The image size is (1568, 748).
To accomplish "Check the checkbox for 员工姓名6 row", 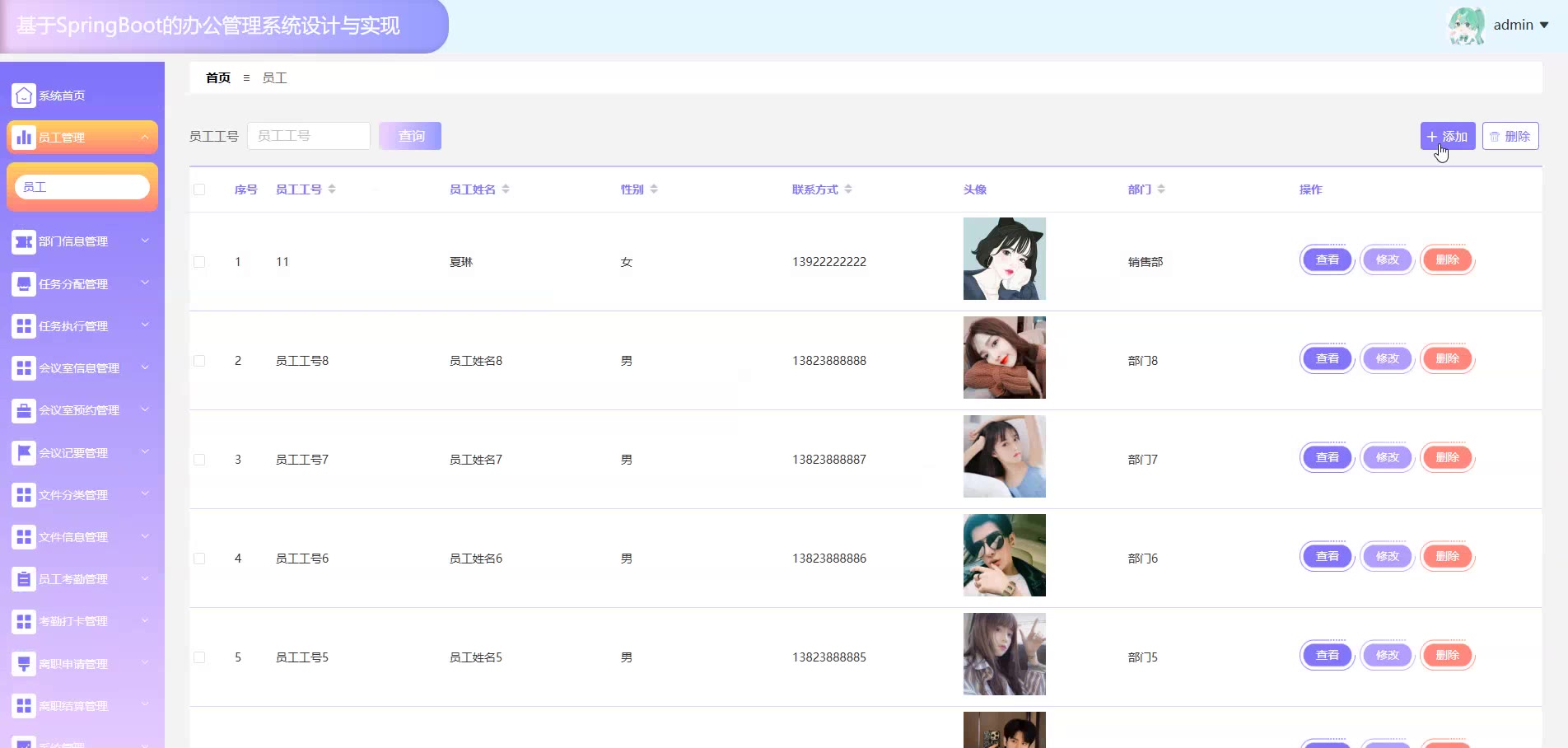I will point(199,559).
